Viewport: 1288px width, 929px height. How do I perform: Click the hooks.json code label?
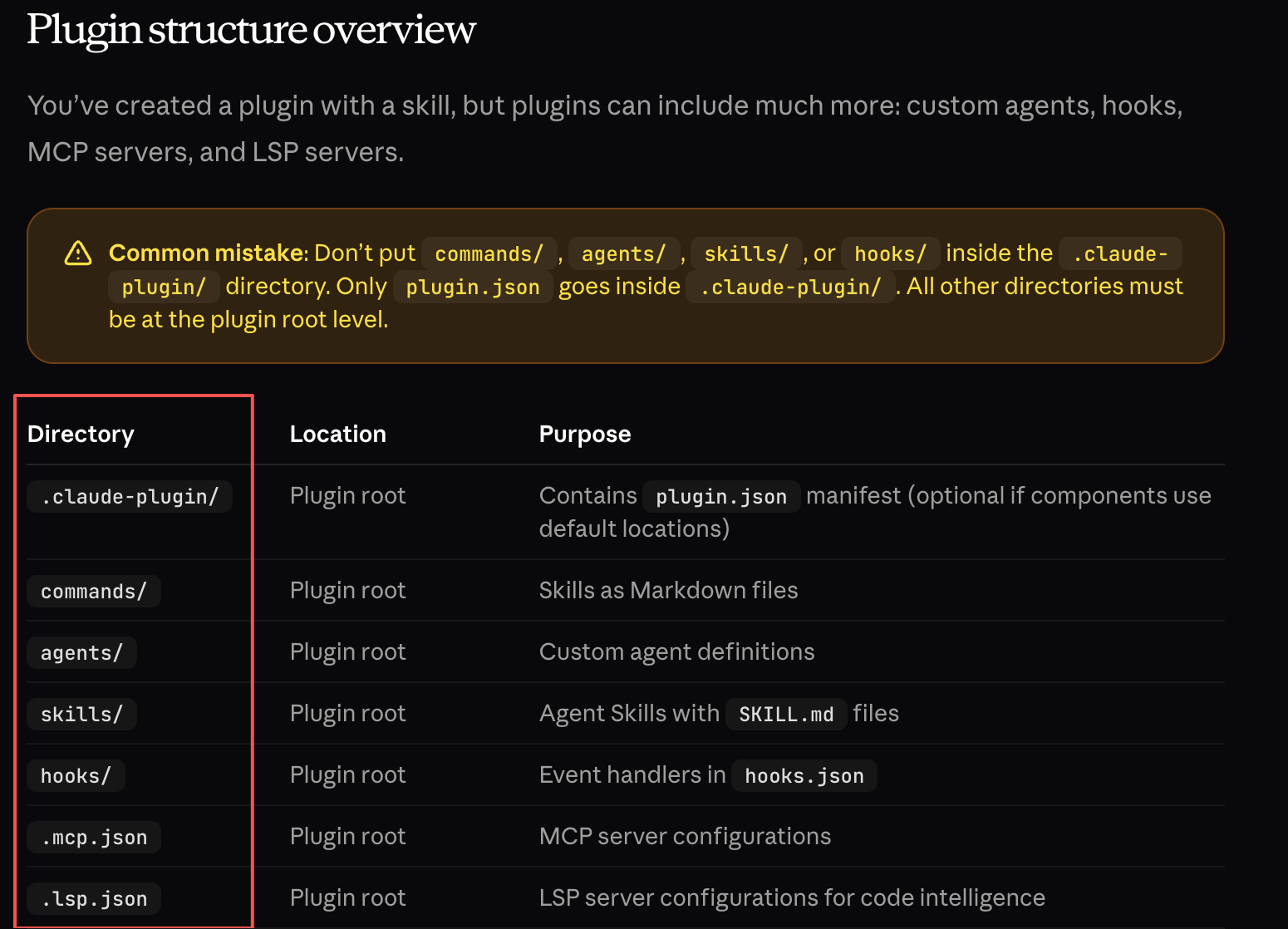pyautogui.click(x=804, y=776)
